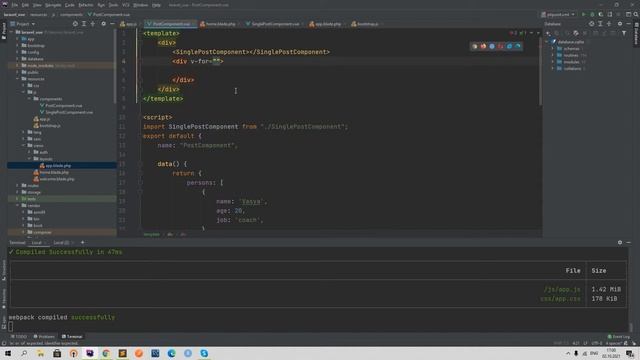Viewport: 640px width, 360px height.
Task: Toggle the Database tool window side tab
Action: click(636, 33)
